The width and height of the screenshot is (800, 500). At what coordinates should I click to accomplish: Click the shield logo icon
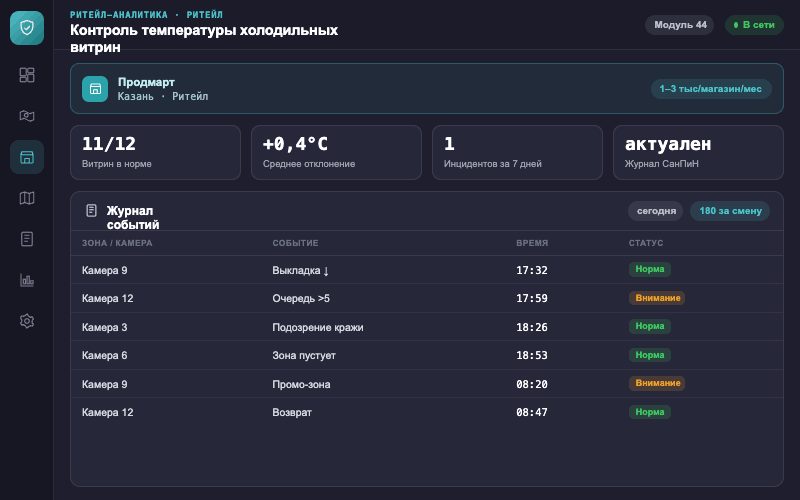click(27, 28)
